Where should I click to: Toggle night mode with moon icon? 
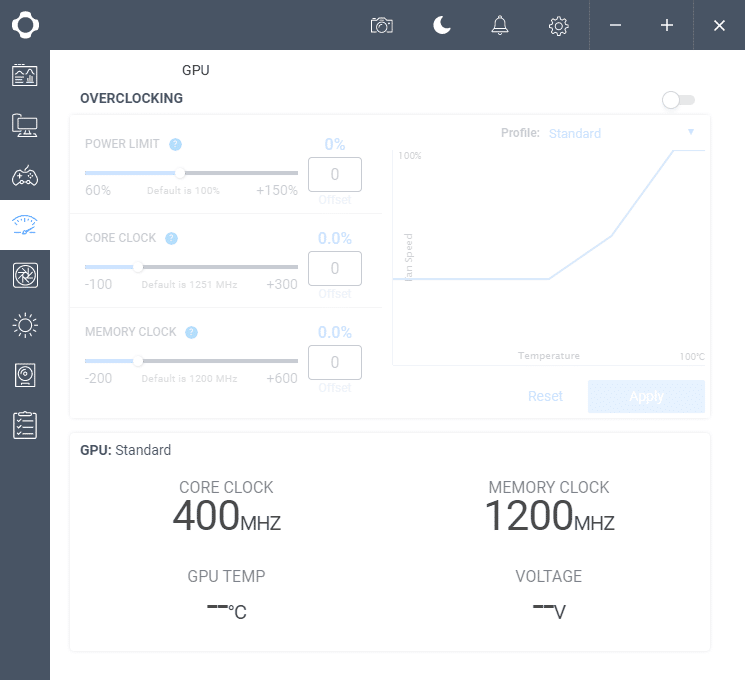[x=441, y=25]
